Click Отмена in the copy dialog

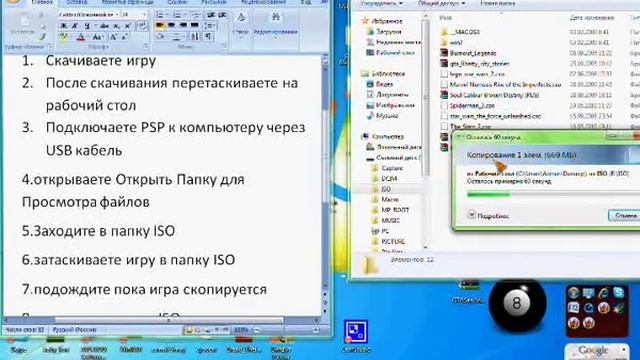624,216
